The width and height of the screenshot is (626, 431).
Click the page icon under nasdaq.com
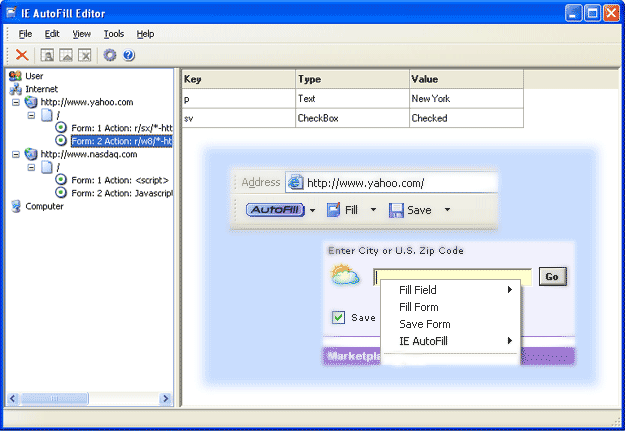click(x=47, y=167)
